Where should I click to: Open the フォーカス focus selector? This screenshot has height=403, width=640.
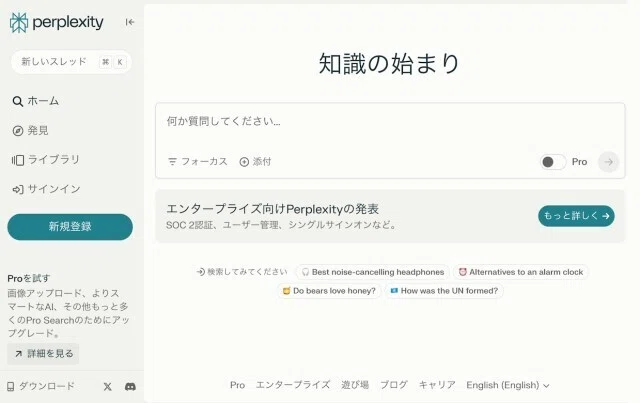[198, 162]
